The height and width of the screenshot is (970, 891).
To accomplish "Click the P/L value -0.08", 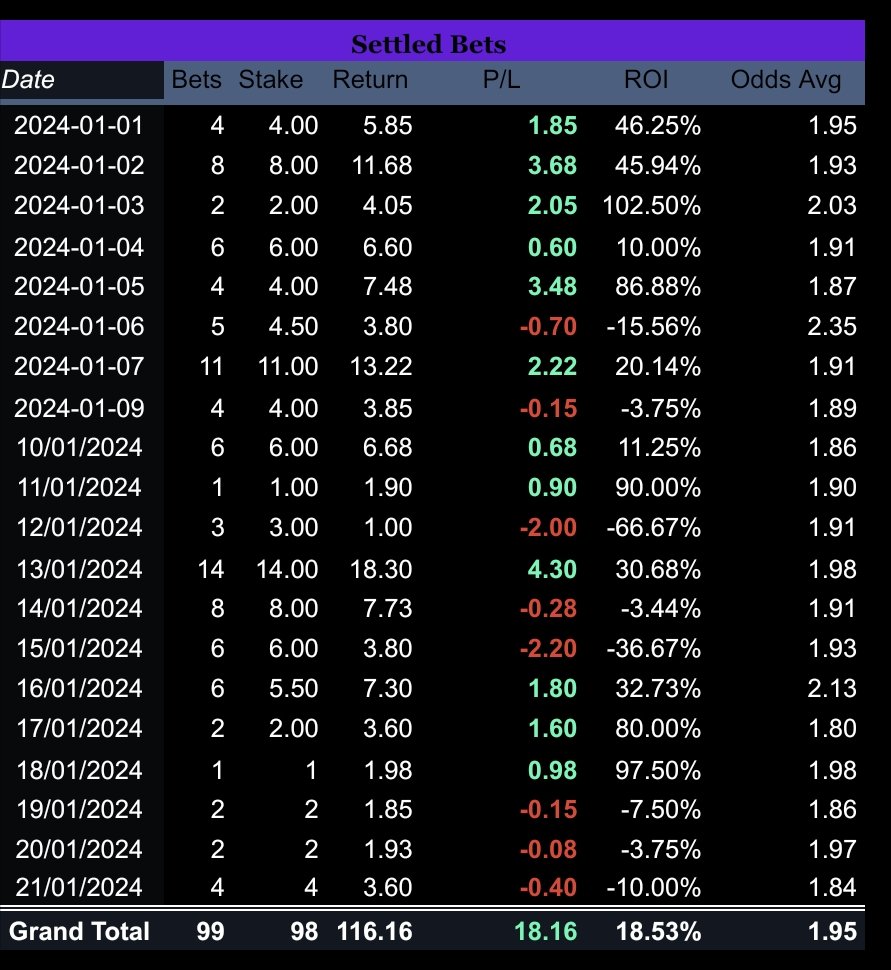I will pyautogui.click(x=548, y=849).
